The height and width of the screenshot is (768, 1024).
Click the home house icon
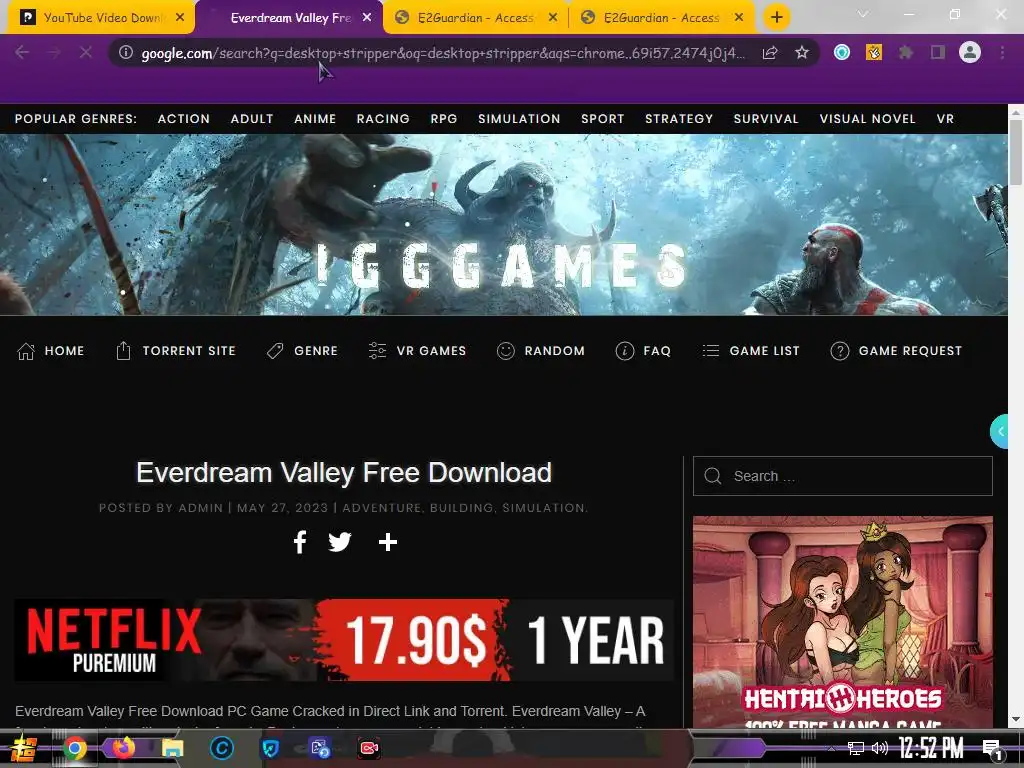pos(25,351)
